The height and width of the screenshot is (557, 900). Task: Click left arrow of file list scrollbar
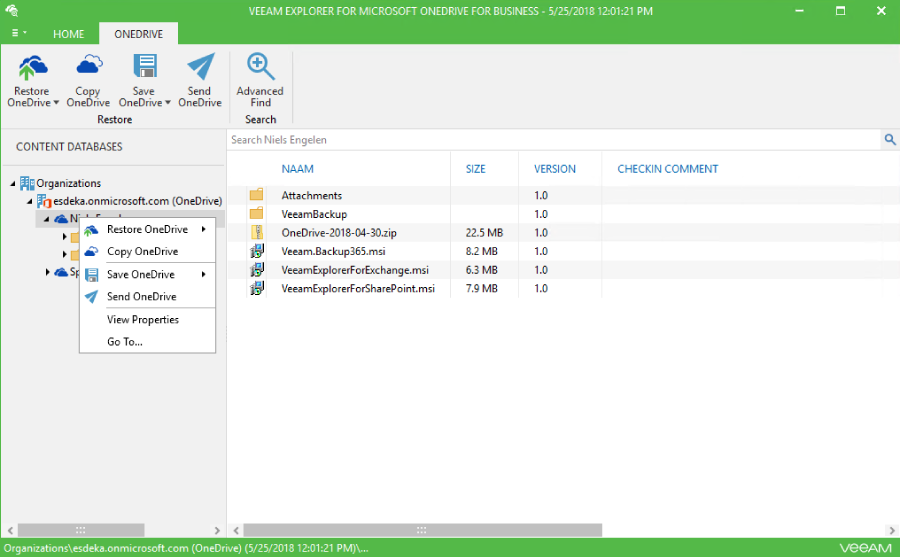[x=235, y=530]
